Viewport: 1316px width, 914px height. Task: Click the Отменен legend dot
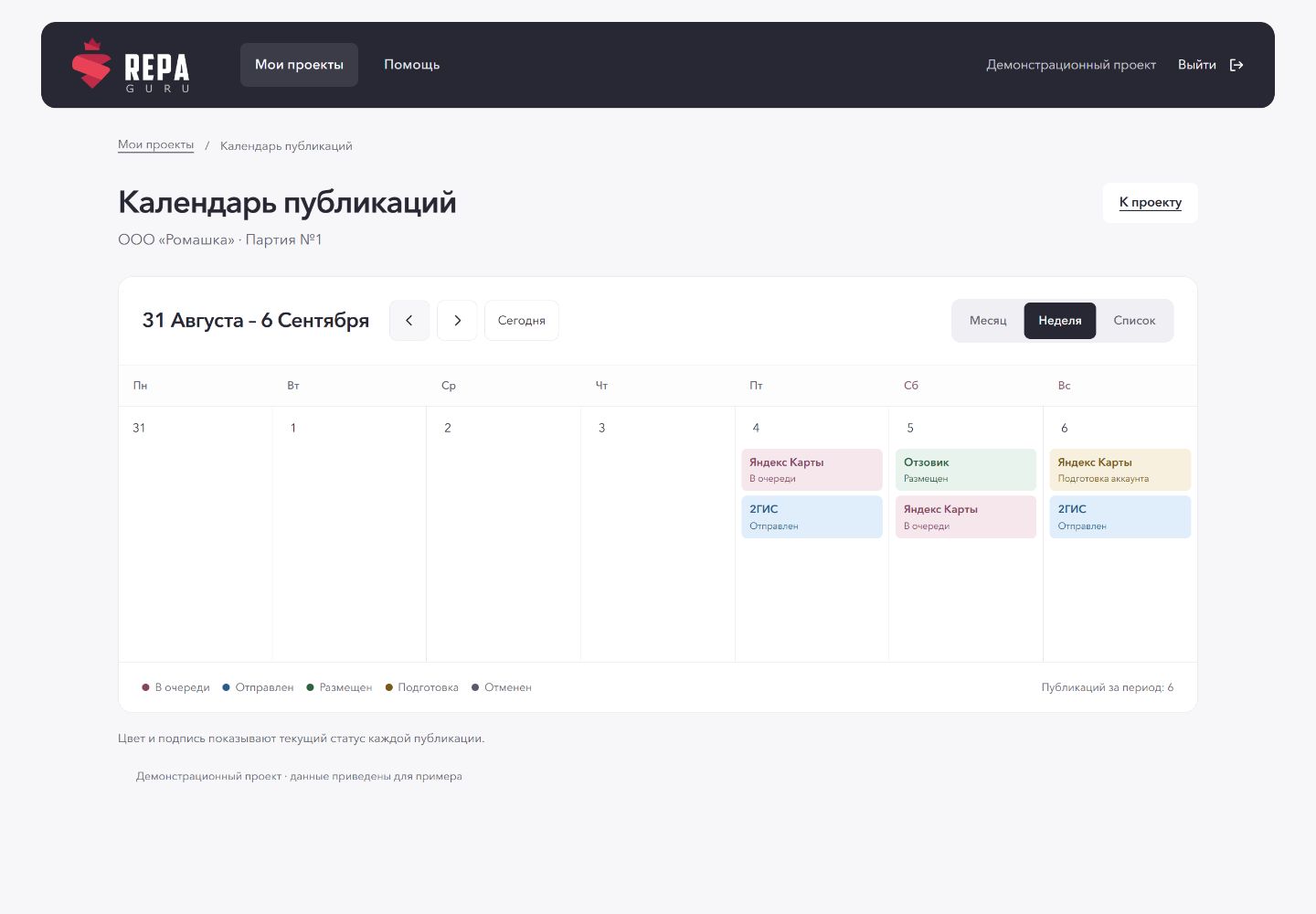tap(475, 687)
